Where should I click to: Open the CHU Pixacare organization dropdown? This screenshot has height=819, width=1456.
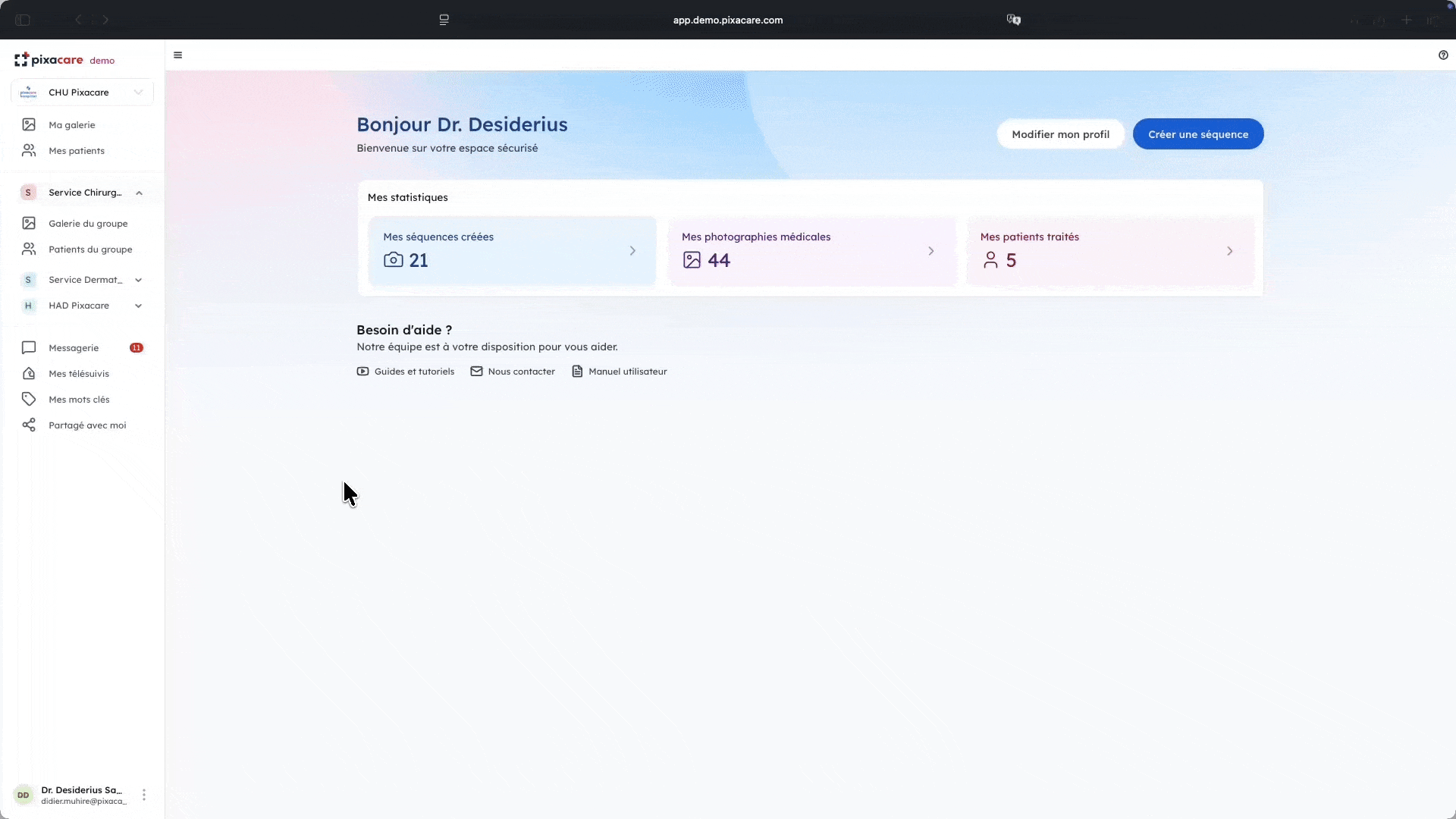82,93
